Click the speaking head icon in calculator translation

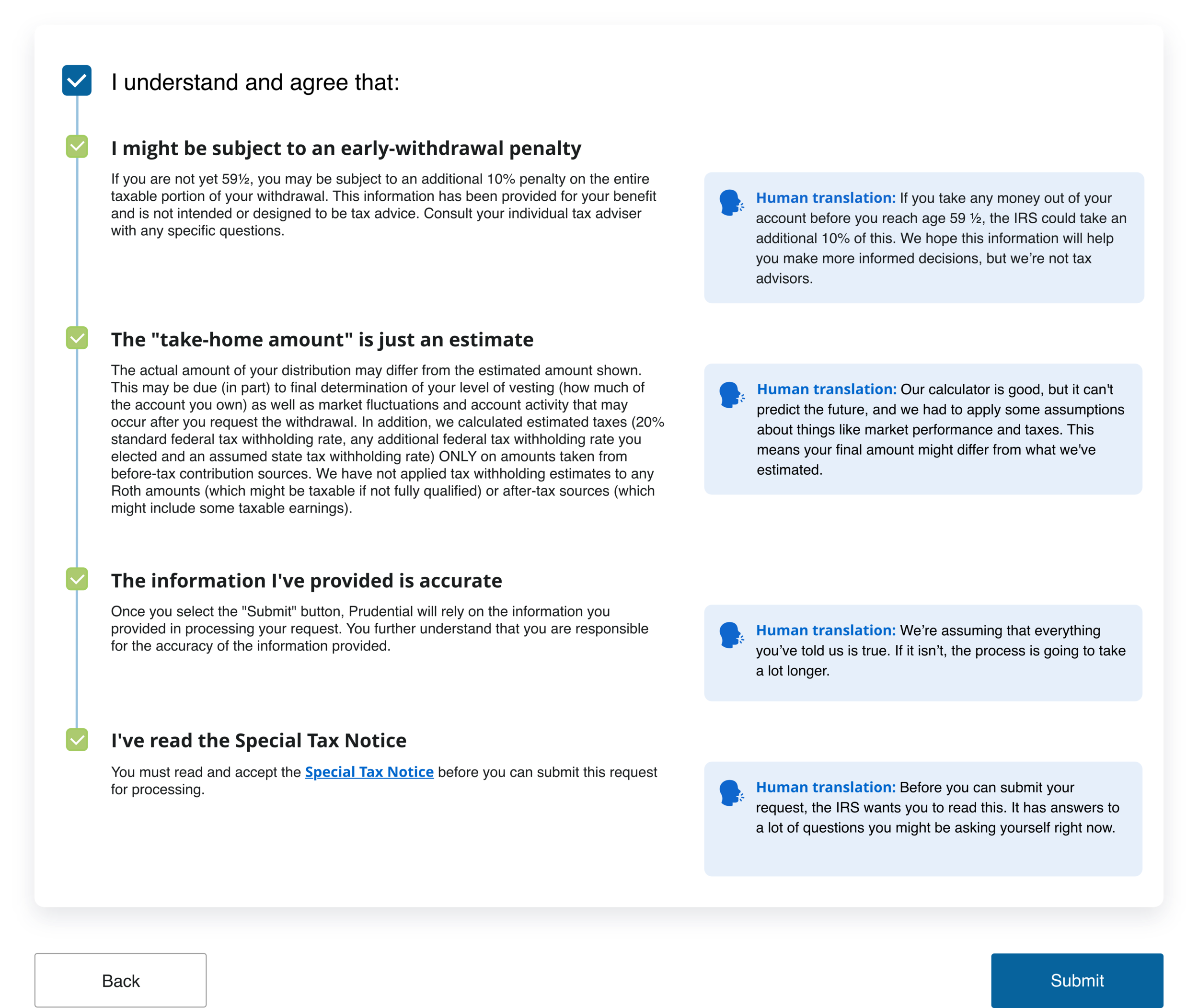[x=732, y=395]
